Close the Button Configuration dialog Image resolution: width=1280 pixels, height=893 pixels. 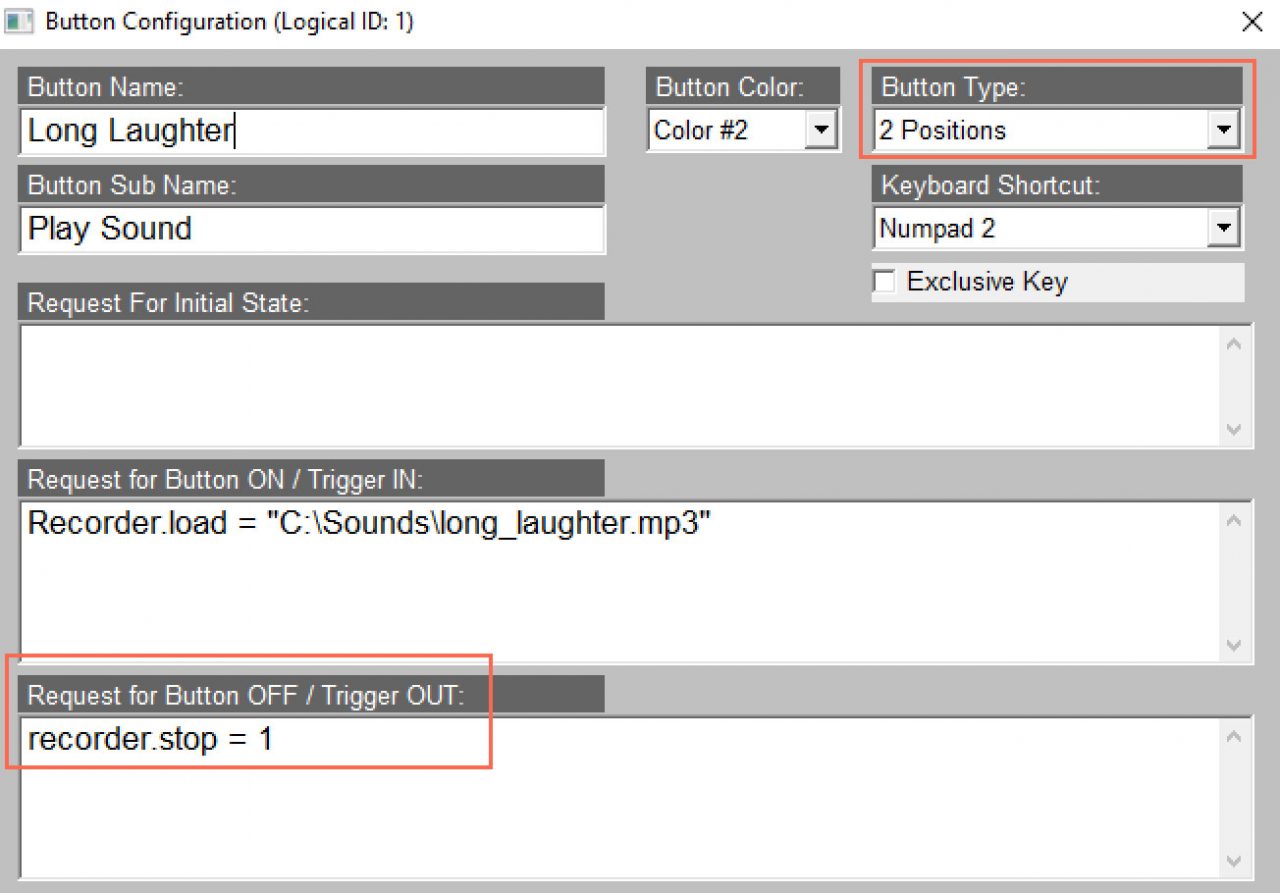pyautogui.click(x=1252, y=21)
